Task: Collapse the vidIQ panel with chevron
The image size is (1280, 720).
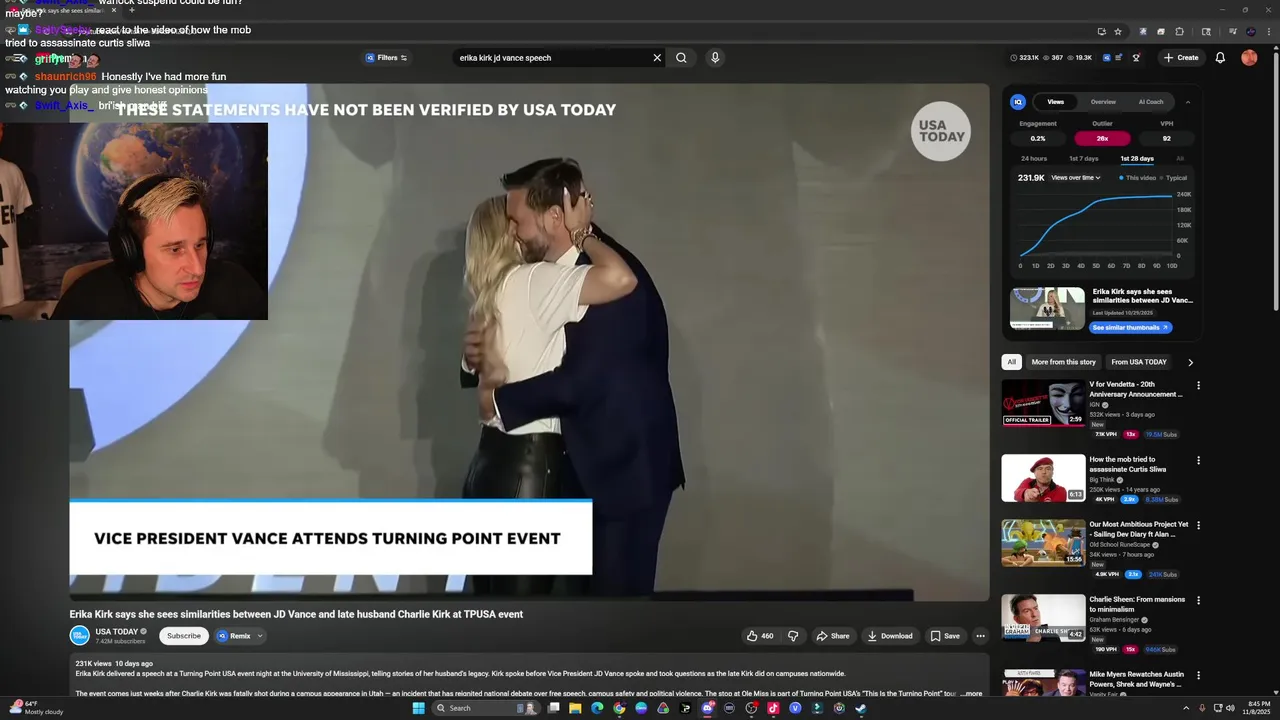Action: pos(1188,102)
